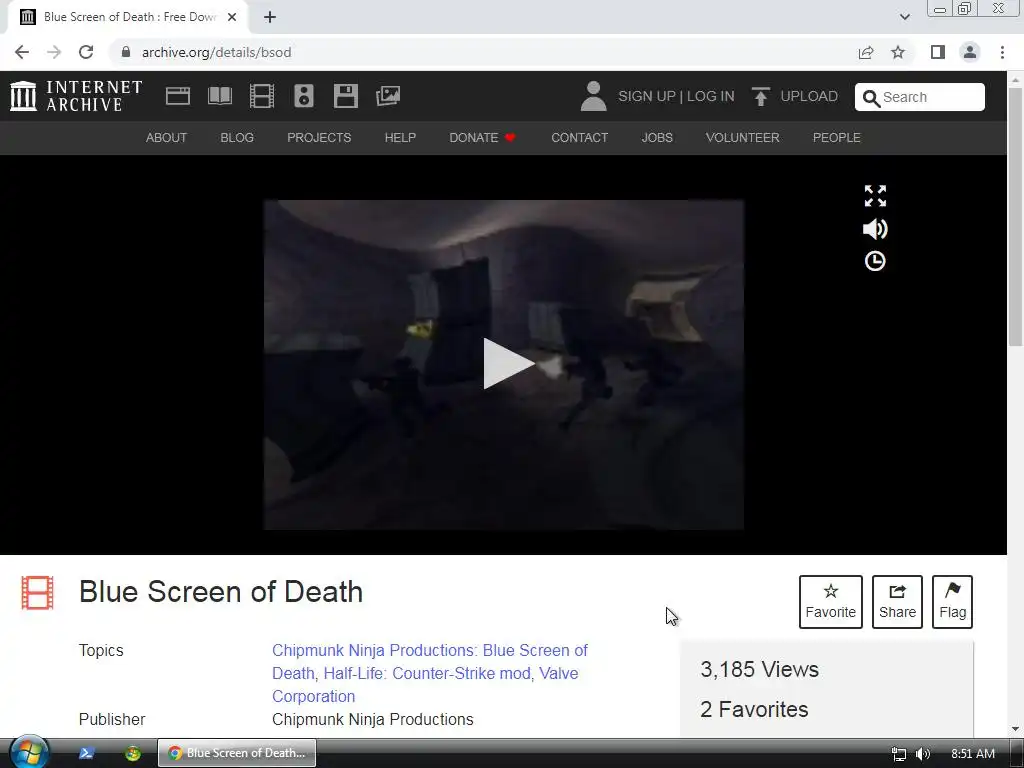Click the 8:51 AM taskbar clock

(x=973, y=754)
